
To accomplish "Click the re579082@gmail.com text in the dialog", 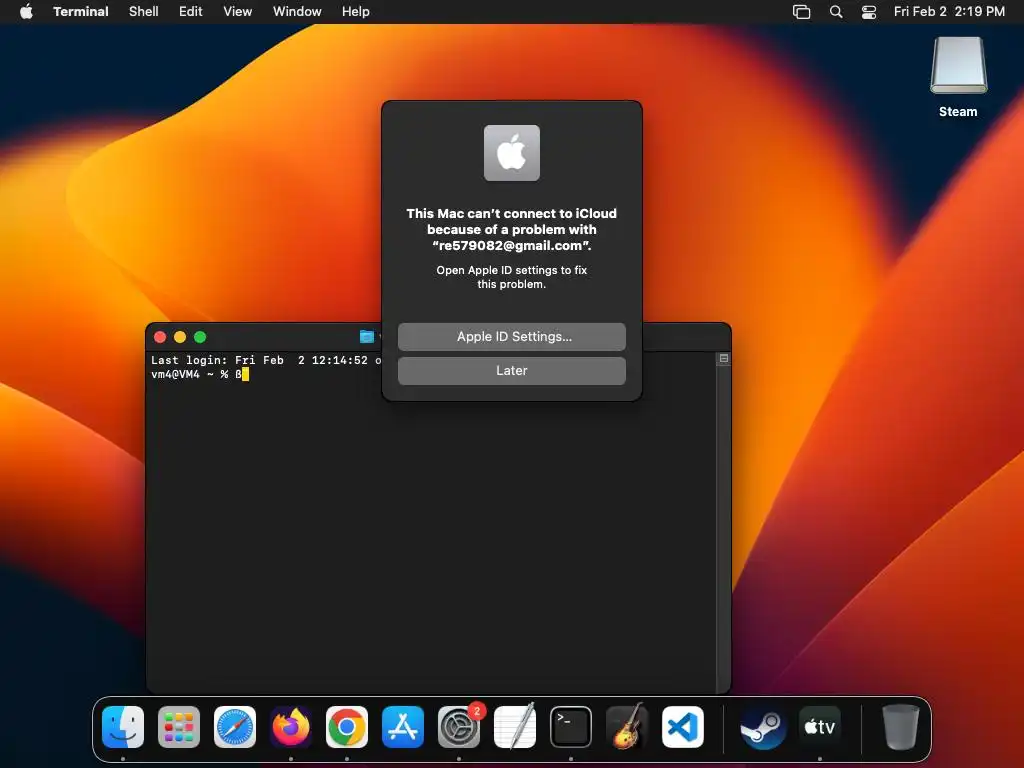I will (511, 246).
